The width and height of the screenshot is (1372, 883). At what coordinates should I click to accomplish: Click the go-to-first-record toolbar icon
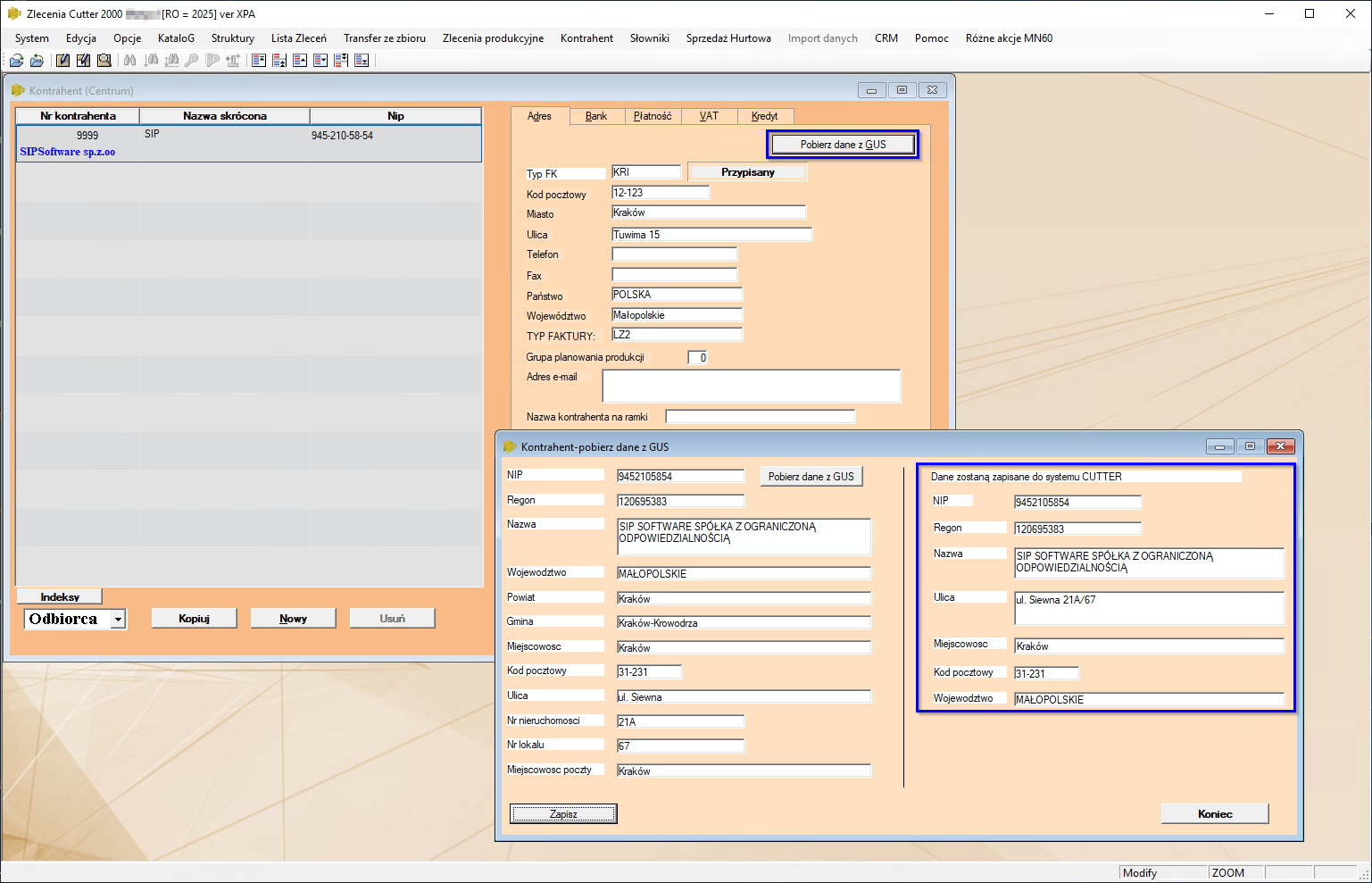[x=259, y=61]
